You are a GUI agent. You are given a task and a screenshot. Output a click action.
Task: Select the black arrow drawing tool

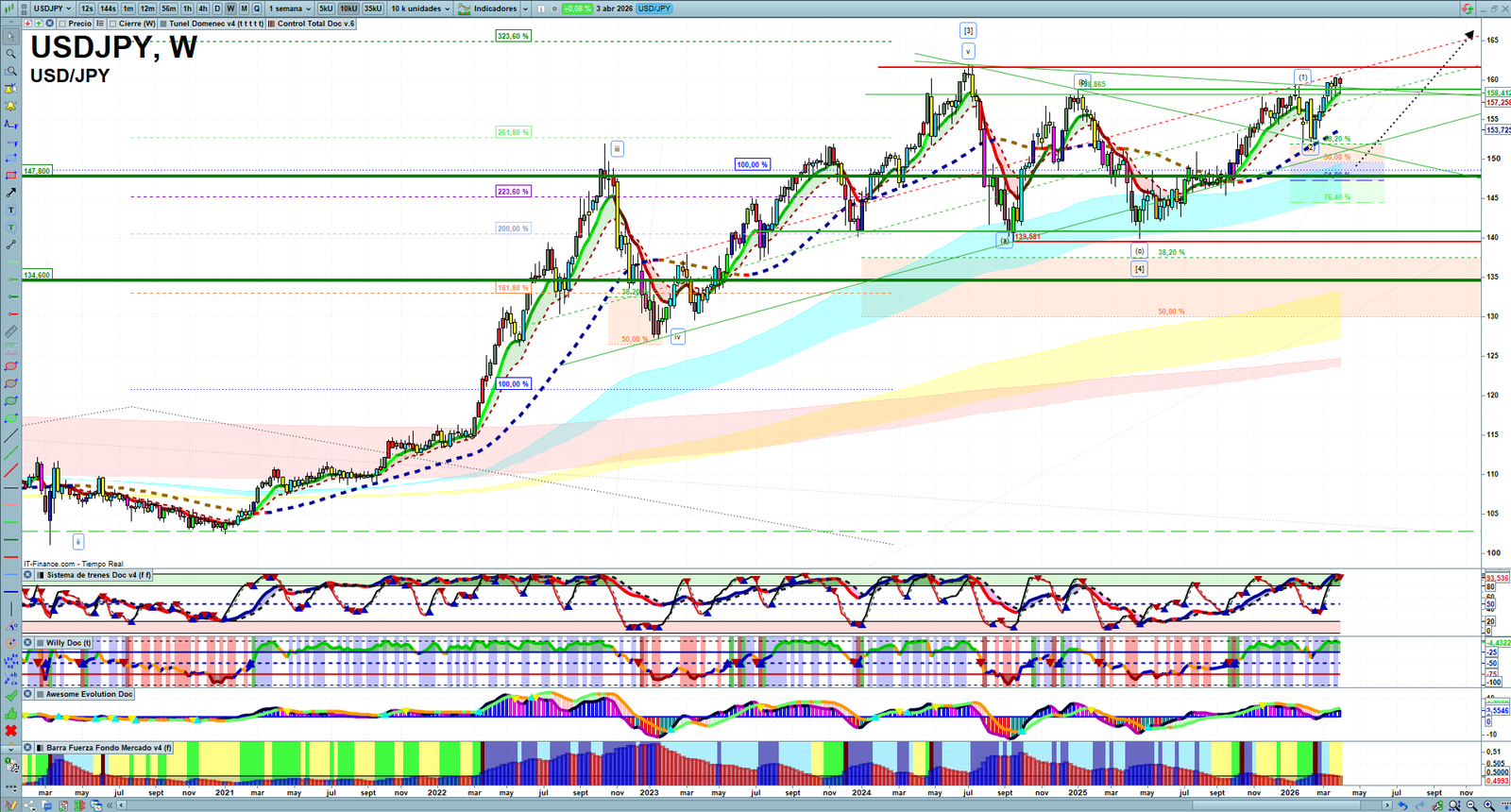(10, 193)
